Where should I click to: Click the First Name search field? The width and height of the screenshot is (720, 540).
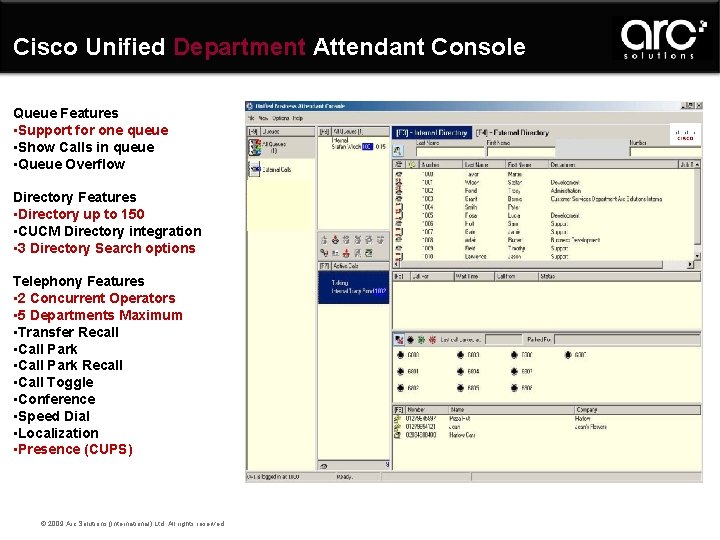coord(521,152)
